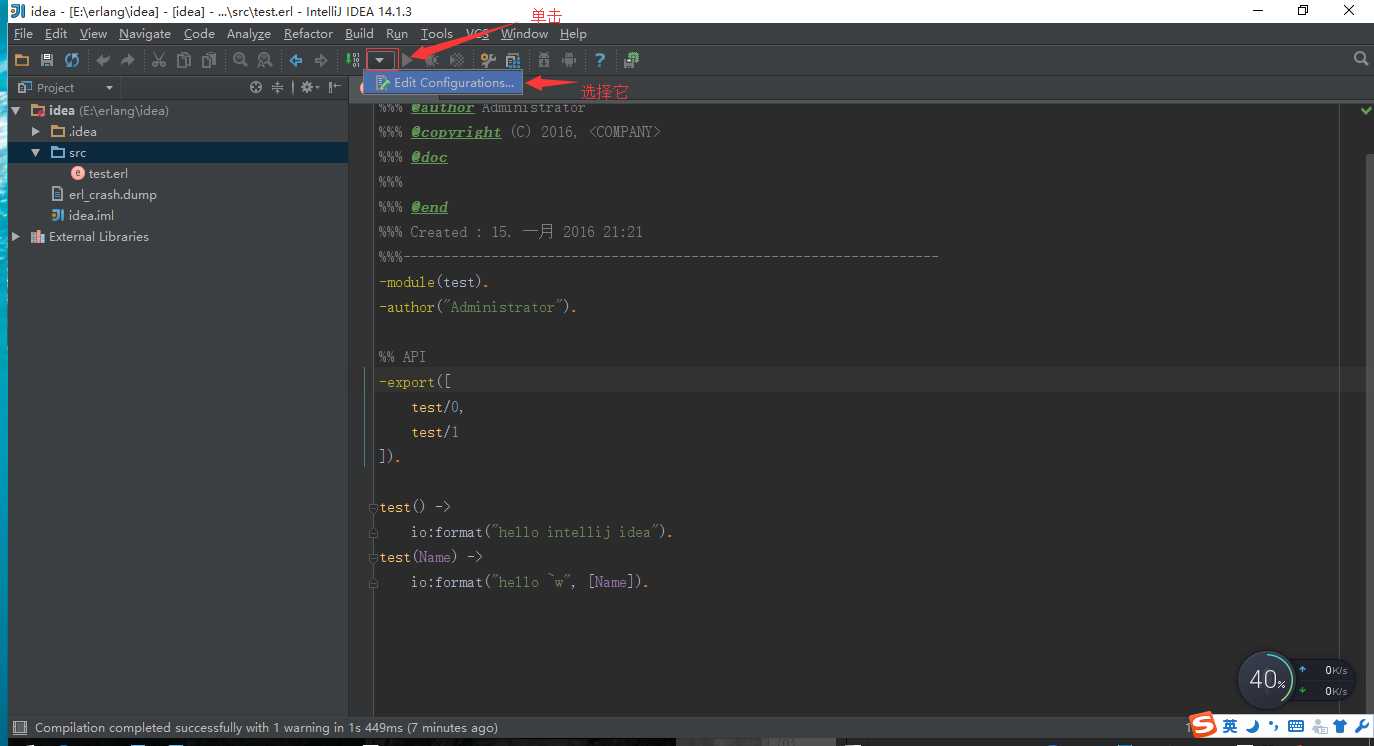Select idea.iml in the project tree
This screenshot has height=746, width=1374.
[91, 216]
